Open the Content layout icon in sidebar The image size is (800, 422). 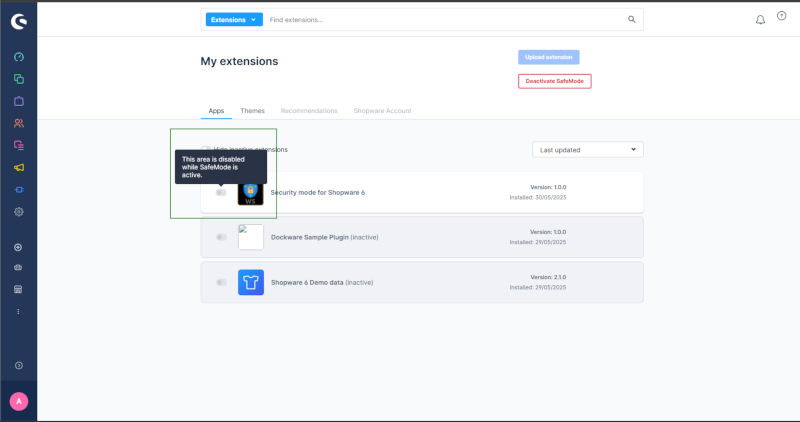click(19, 145)
